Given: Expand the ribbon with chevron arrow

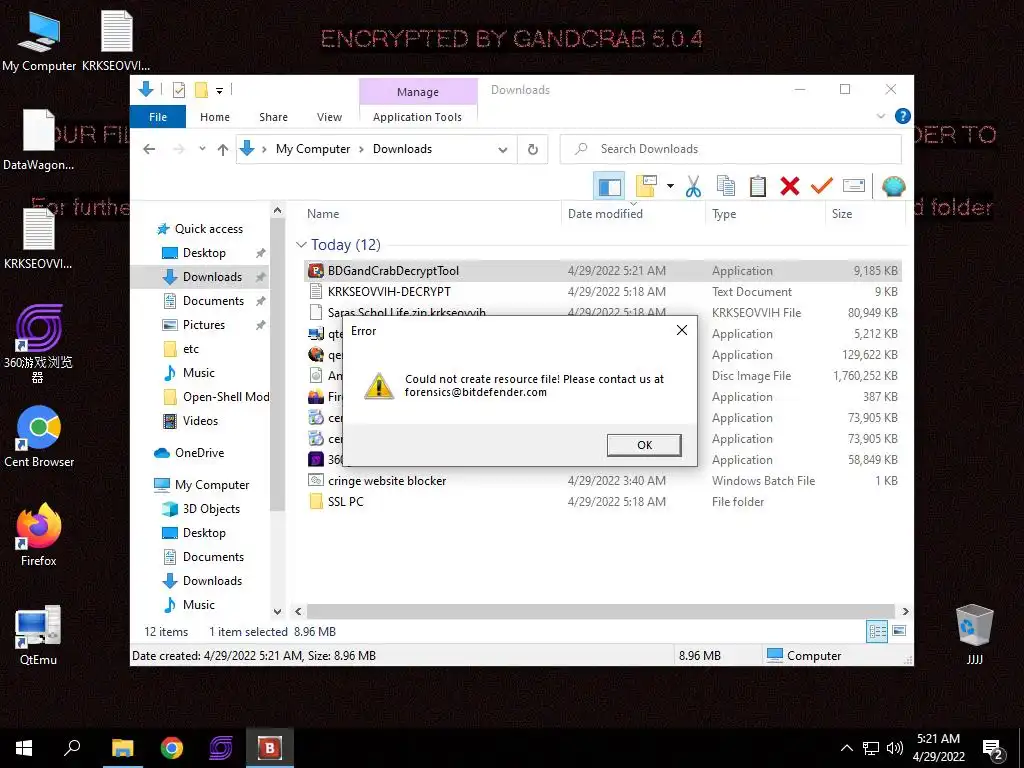Looking at the screenshot, I should (x=881, y=116).
